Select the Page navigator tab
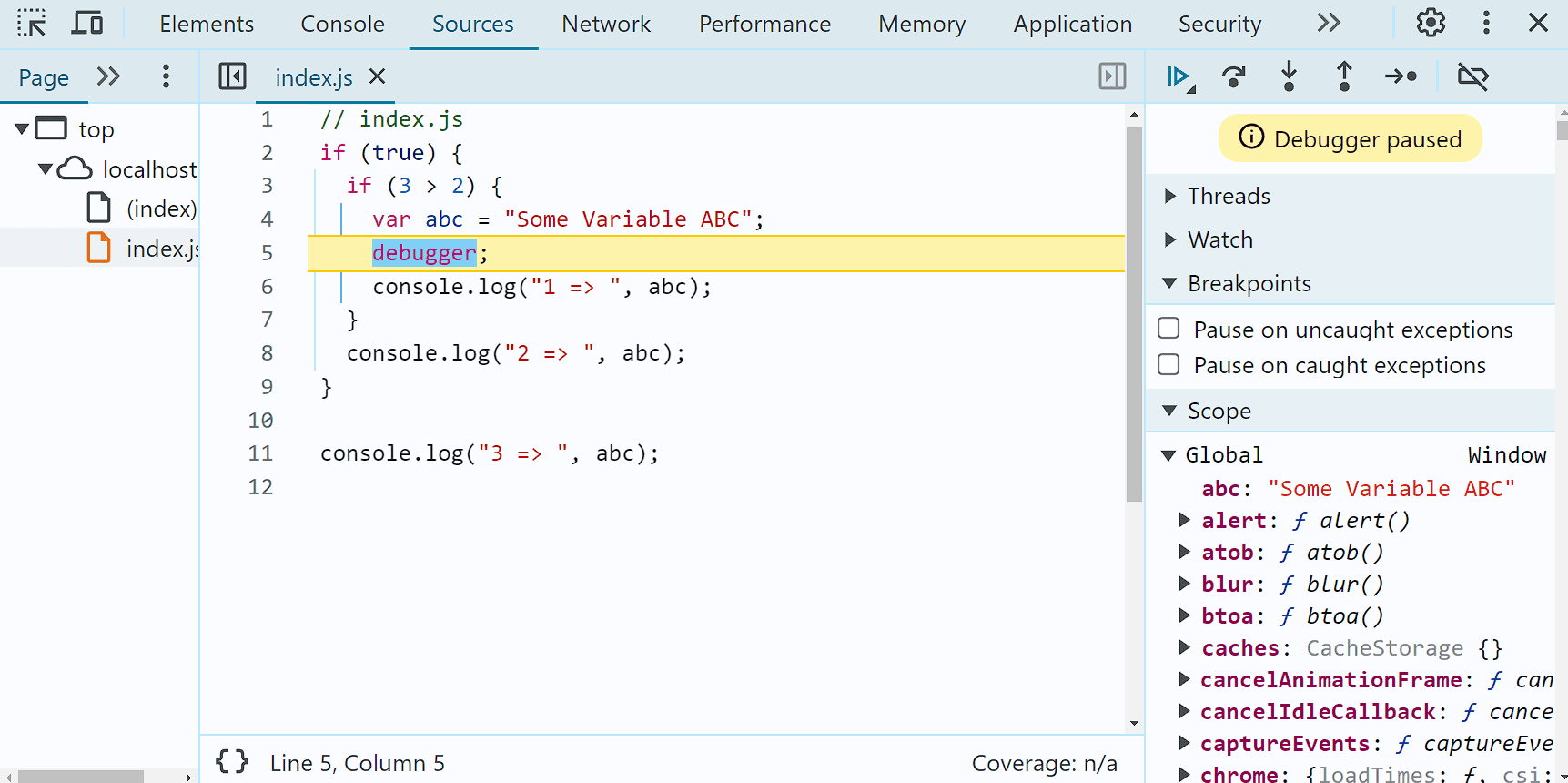1568x783 pixels. (x=44, y=77)
